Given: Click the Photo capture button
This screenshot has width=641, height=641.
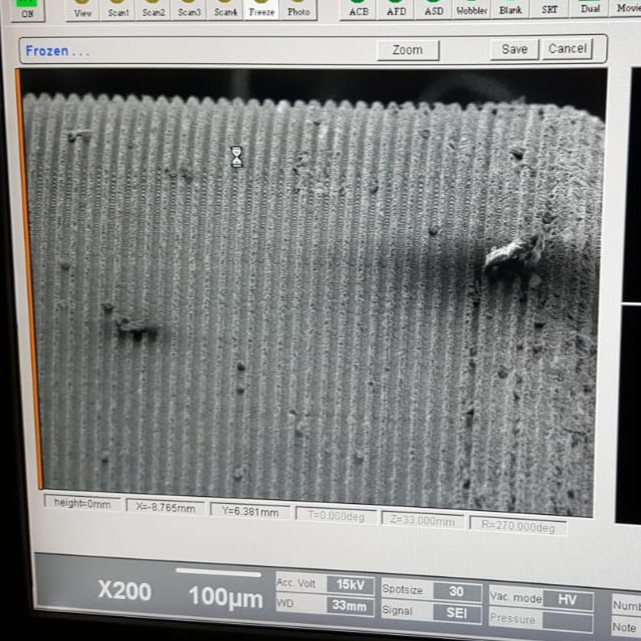Looking at the screenshot, I should tap(298, 9).
